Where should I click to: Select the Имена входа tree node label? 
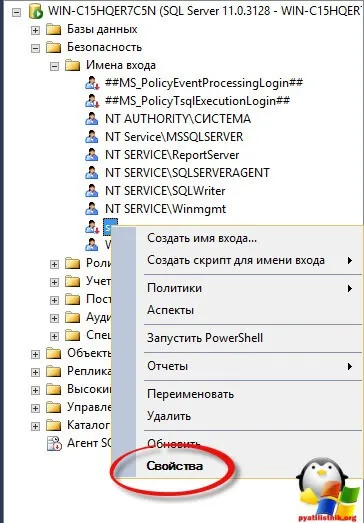click(x=121, y=65)
